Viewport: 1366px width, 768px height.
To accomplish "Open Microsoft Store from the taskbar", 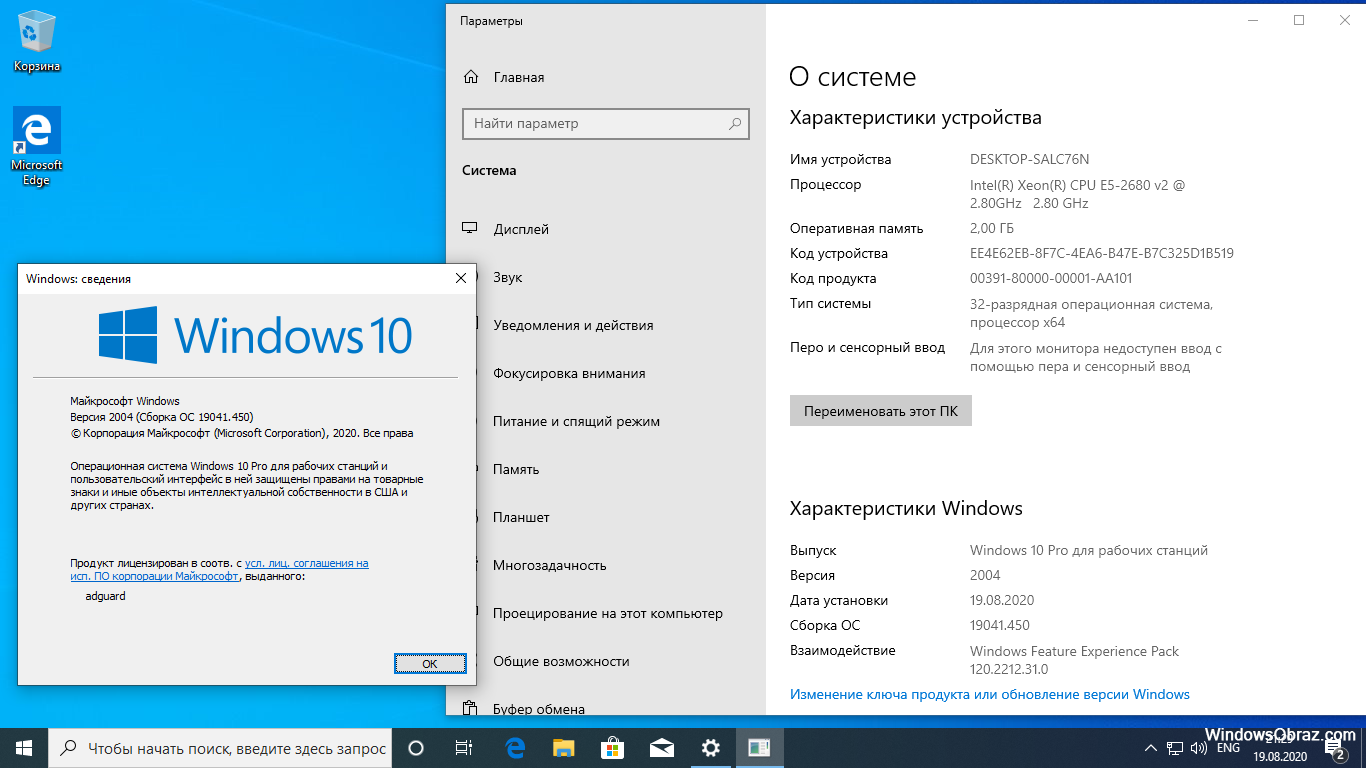I will point(613,748).
